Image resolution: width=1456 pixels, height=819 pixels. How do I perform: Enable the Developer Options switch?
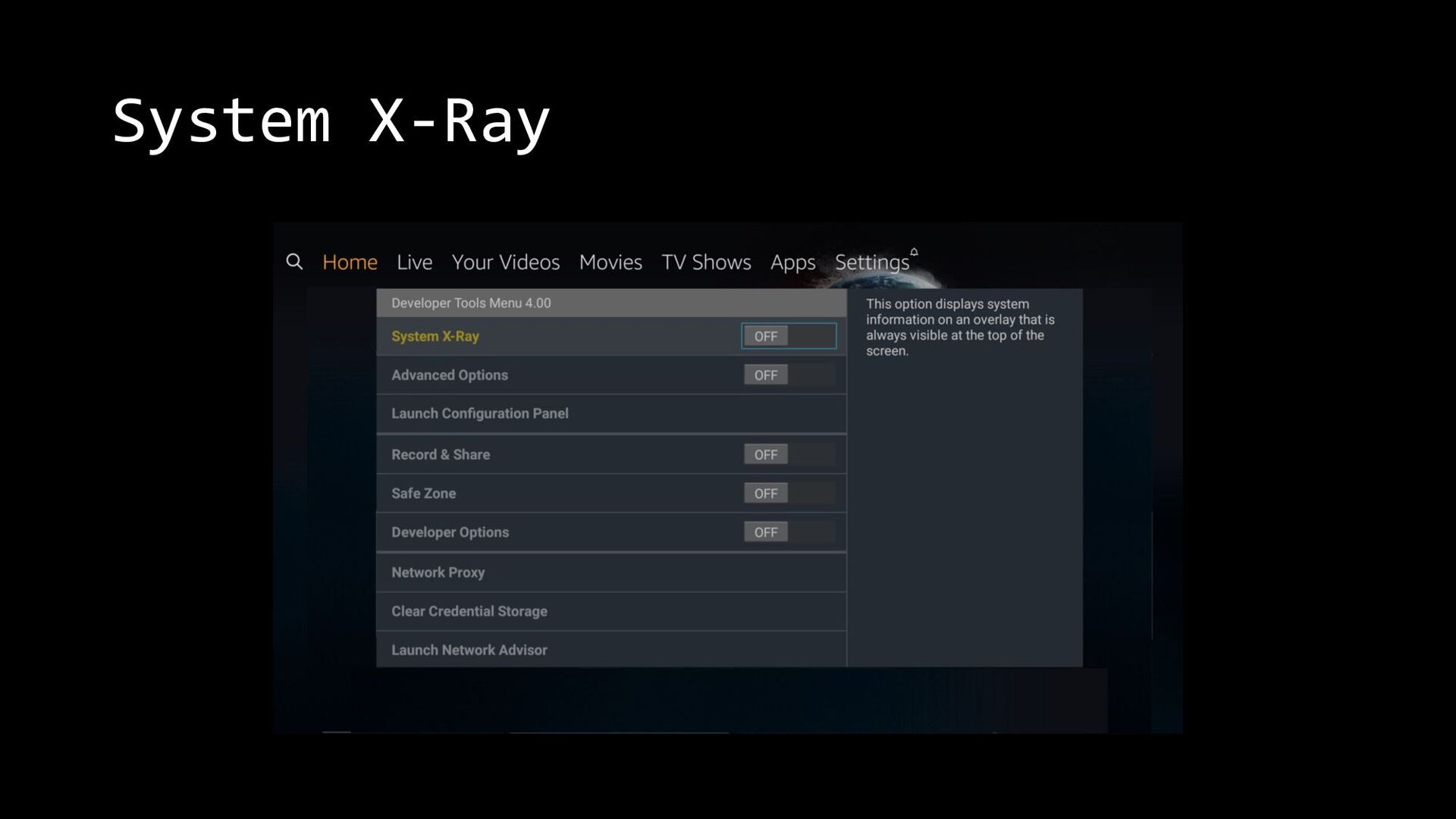[789, 532]
